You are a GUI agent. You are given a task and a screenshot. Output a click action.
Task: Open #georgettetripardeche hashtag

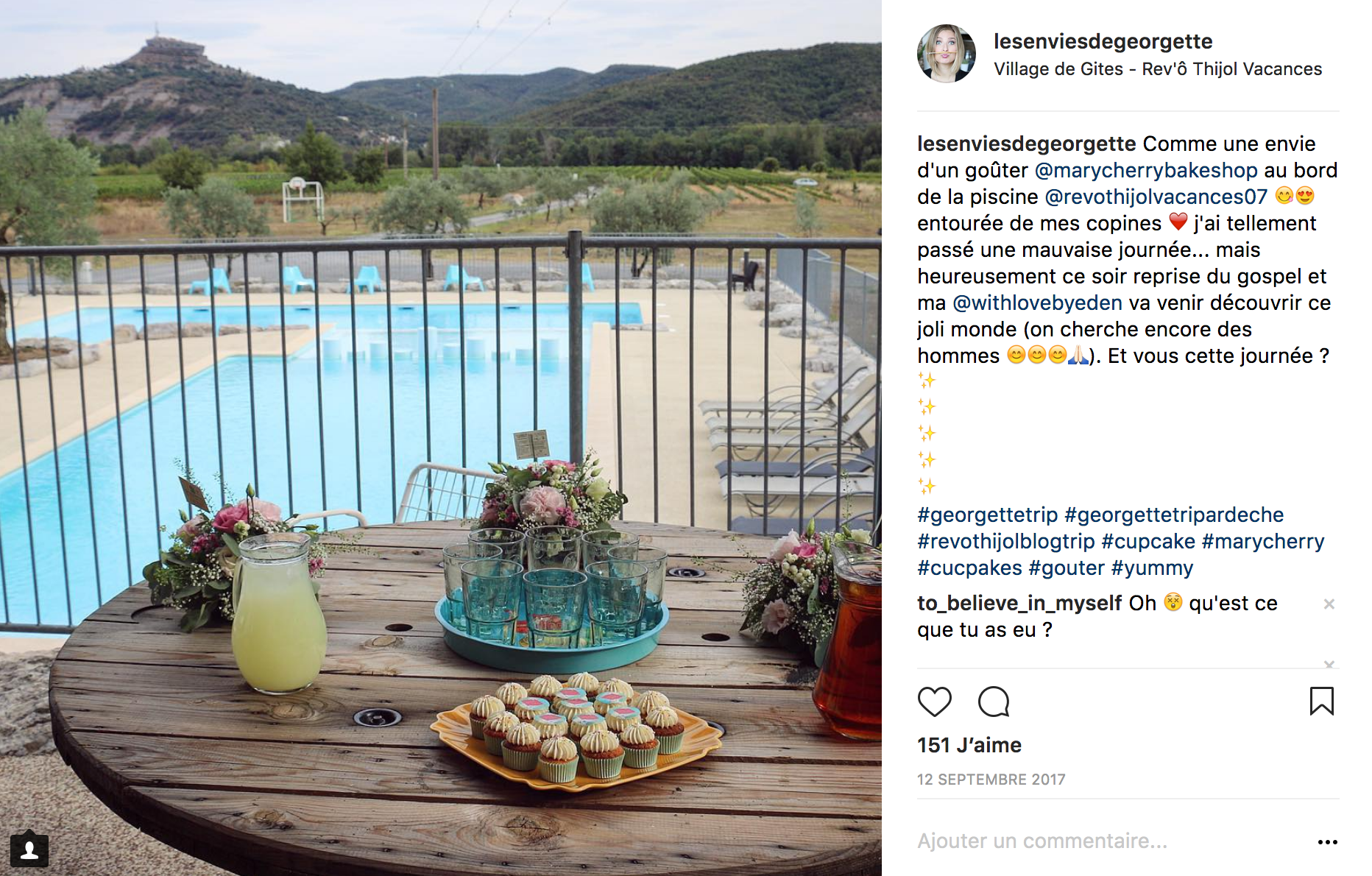[x=1173, y=515]
